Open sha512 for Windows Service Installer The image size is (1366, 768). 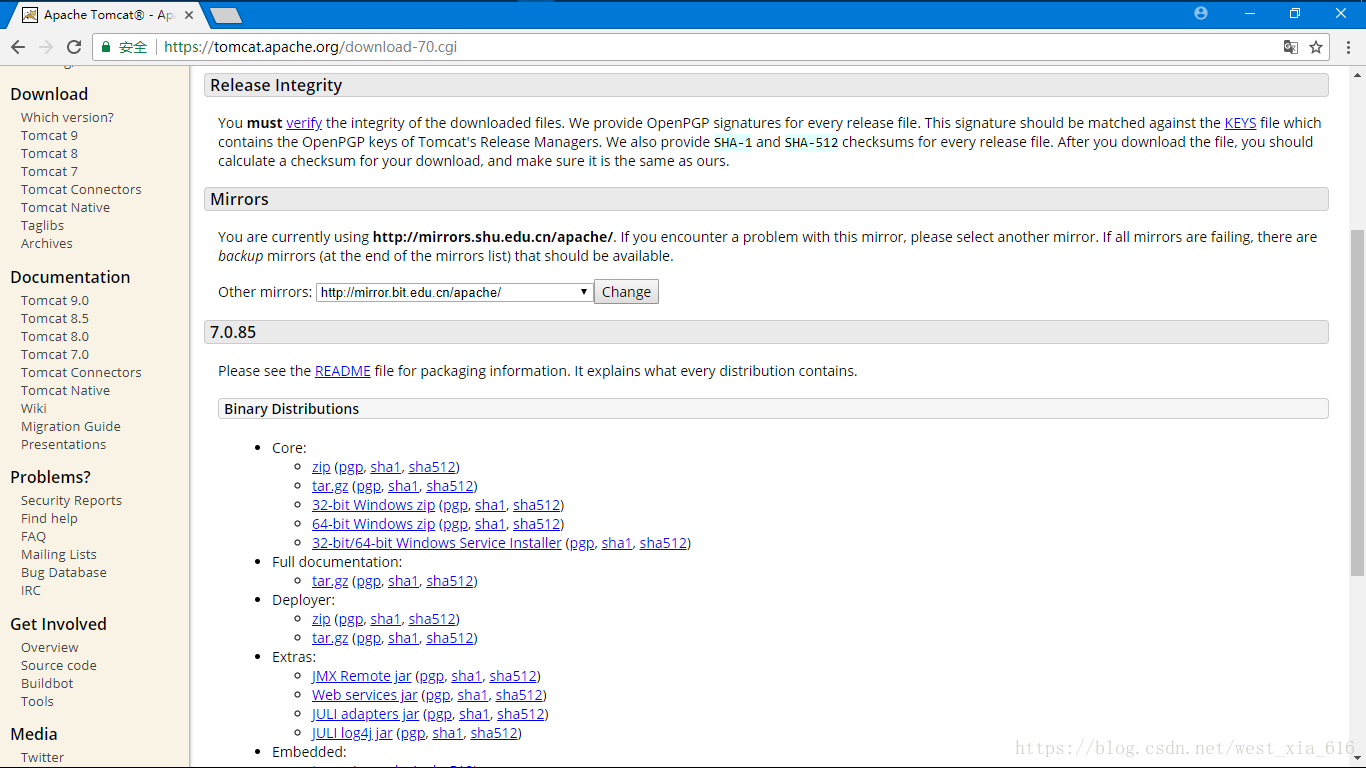pyautogui.click(x=663, y=543)
